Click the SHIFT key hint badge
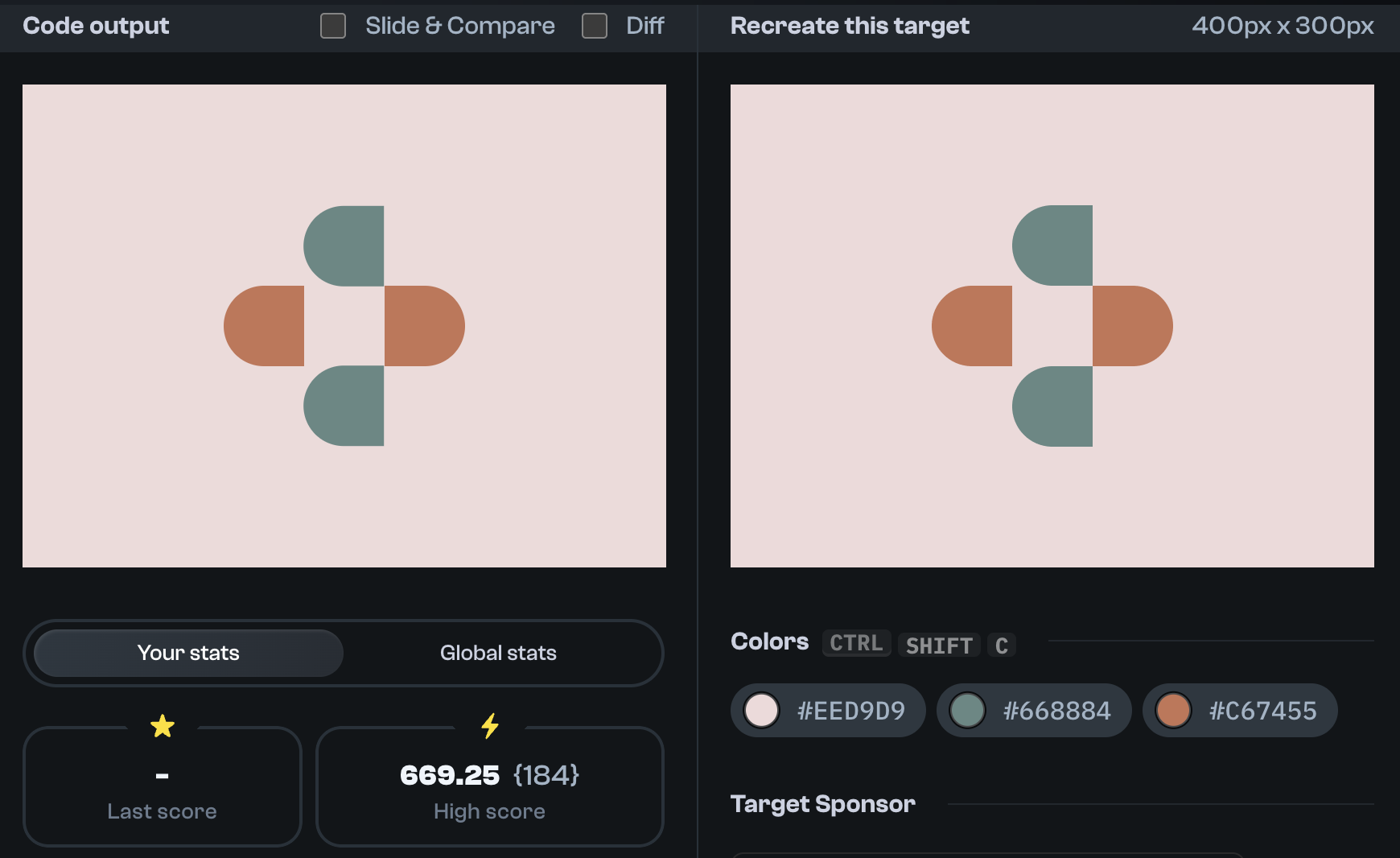The height and width of the screenshot is (858, 1400). 938,645
